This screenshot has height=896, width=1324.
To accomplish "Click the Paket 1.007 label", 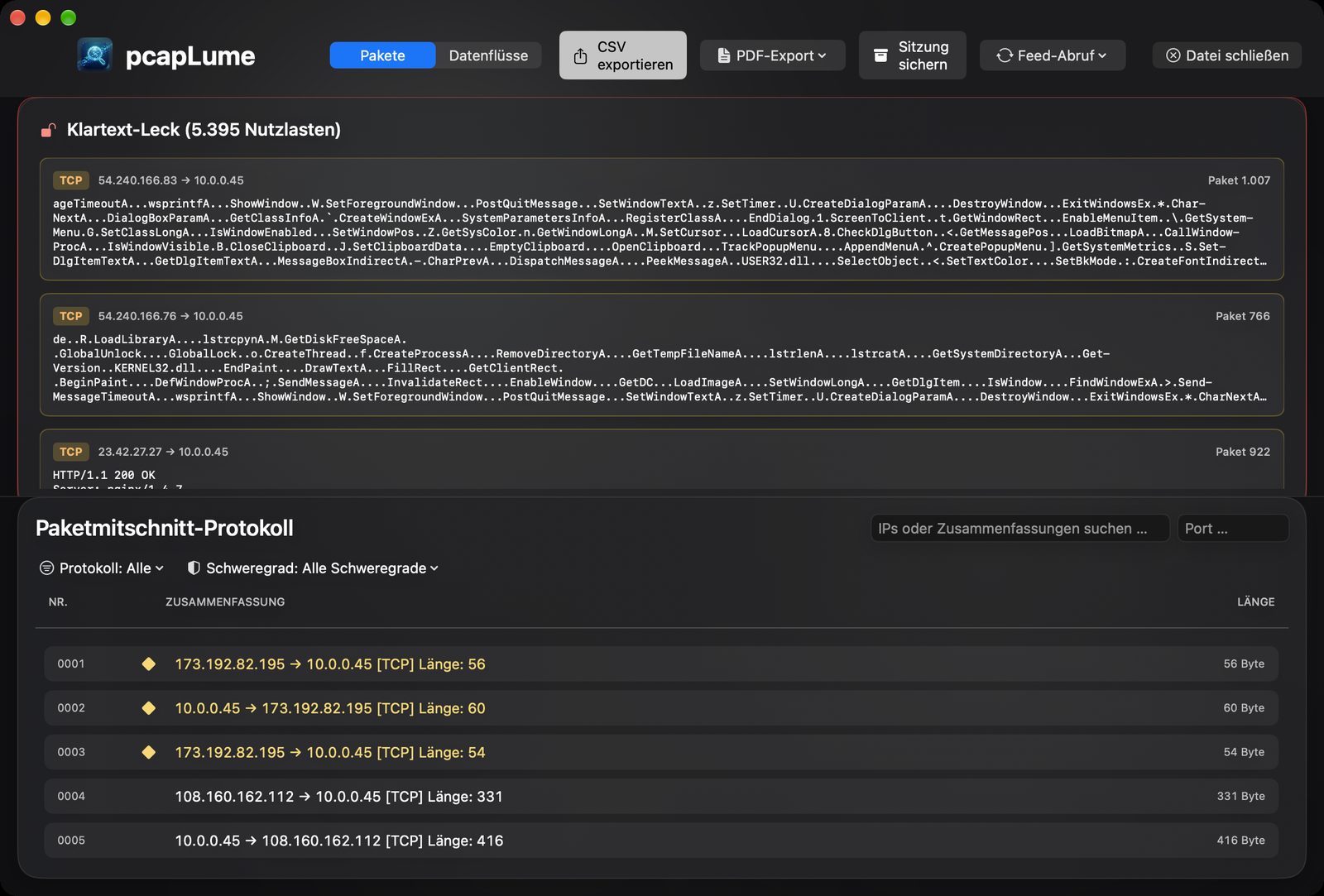I will click(1239, 180).
